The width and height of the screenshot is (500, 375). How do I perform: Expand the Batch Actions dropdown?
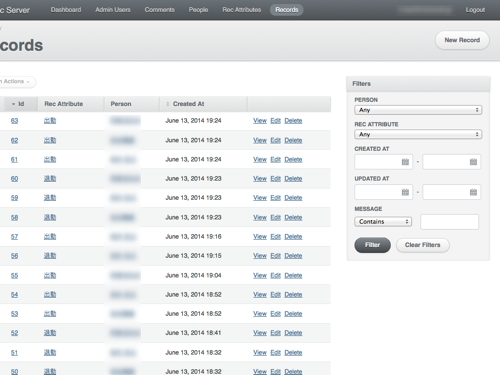[17, 82]
